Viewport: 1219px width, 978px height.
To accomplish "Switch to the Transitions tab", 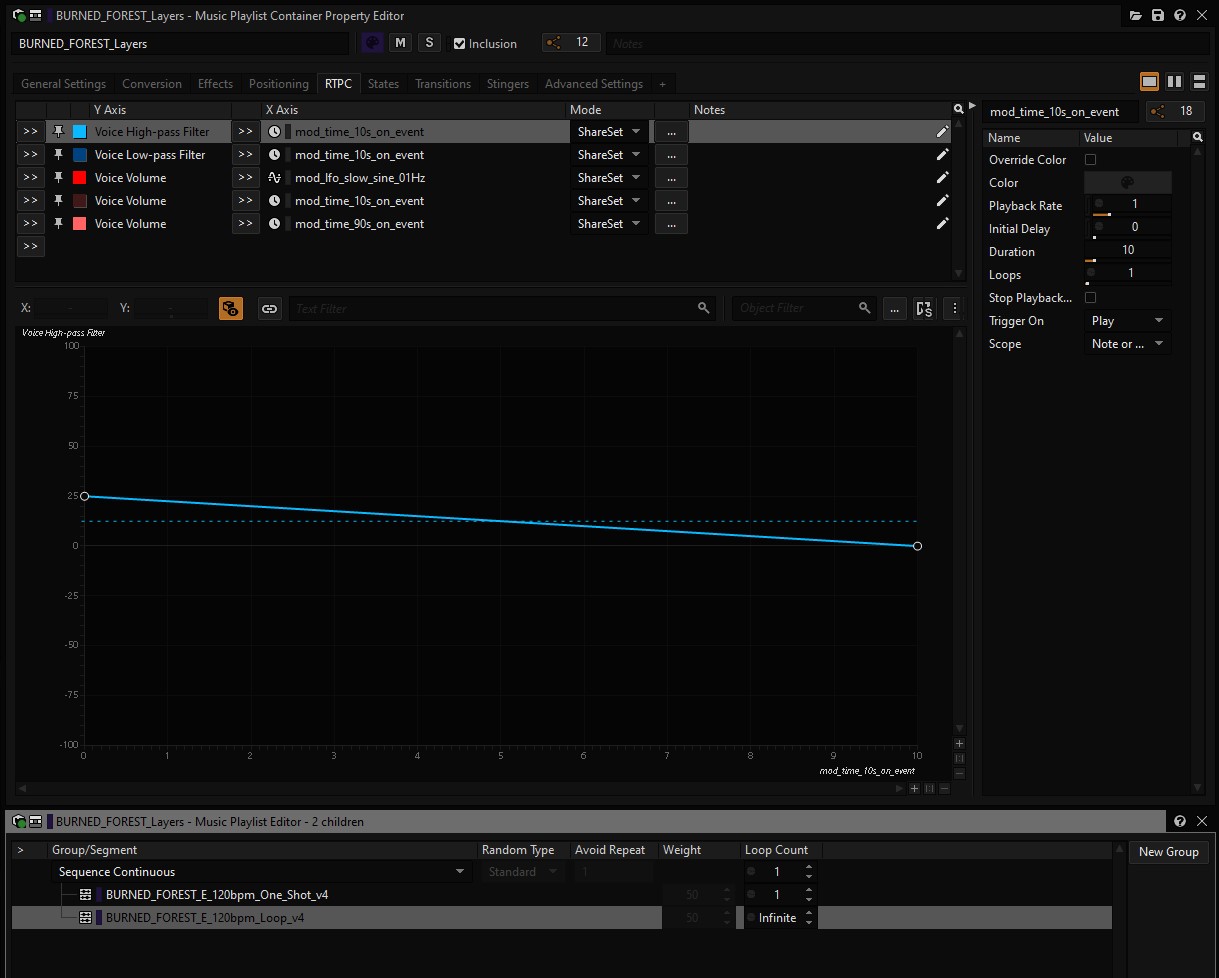I will pos(443,83).
